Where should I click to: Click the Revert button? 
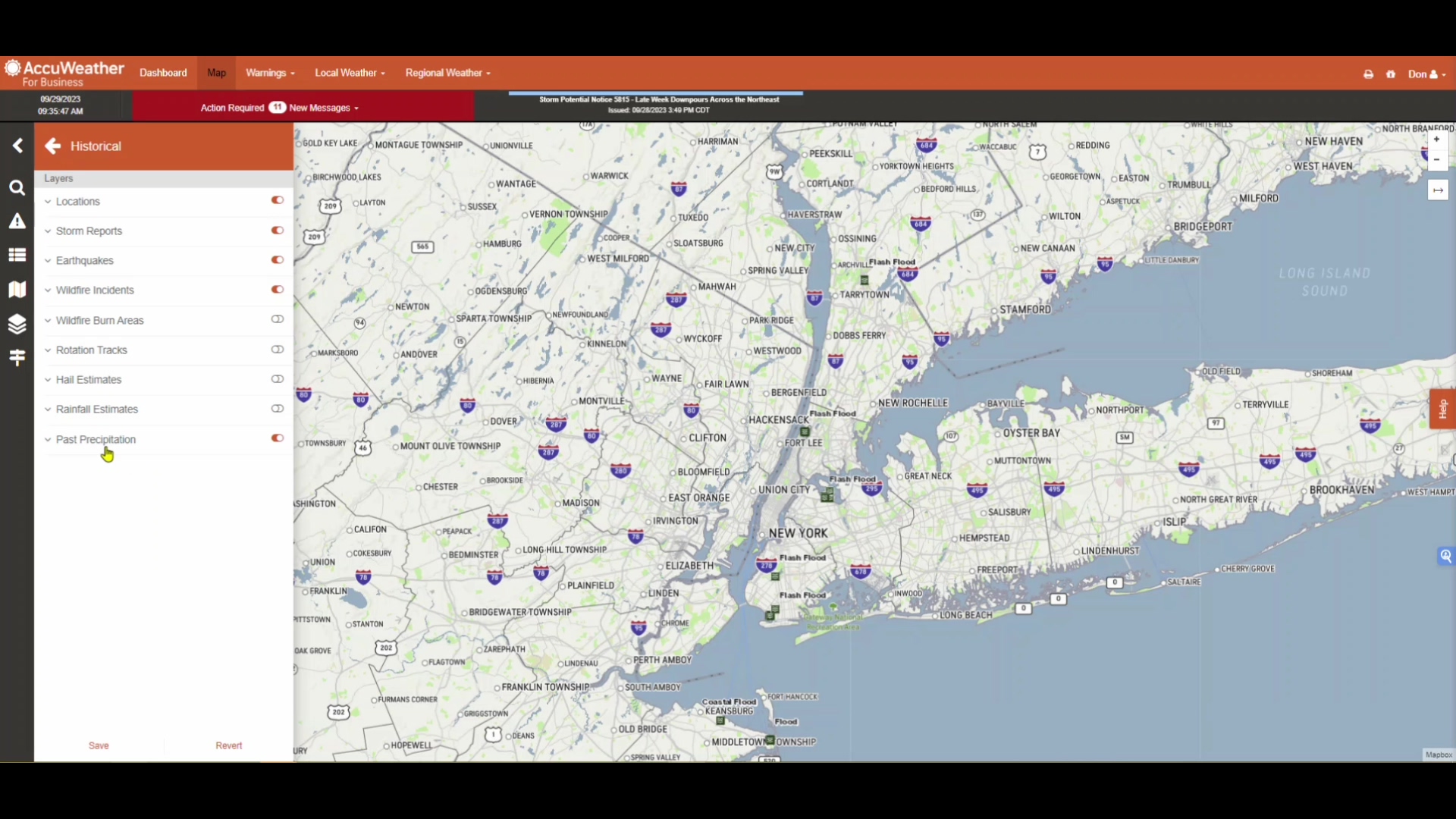228,745
